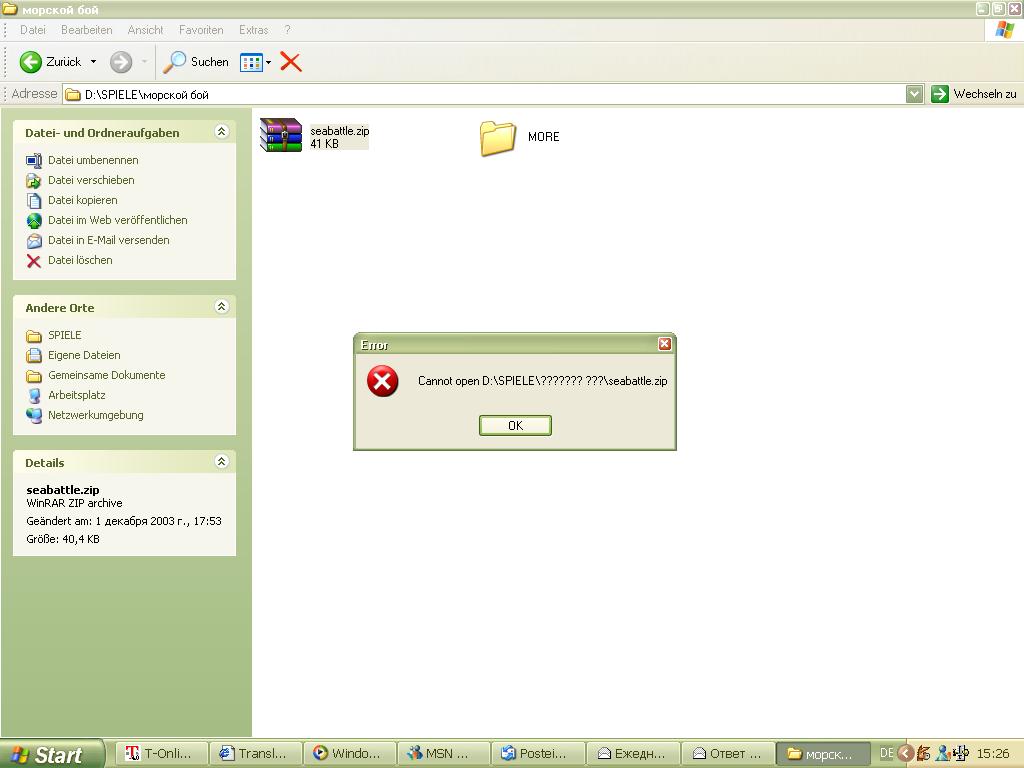
Task: Switch to the Windo... media player taskbar button
Action: pos(351,754)
